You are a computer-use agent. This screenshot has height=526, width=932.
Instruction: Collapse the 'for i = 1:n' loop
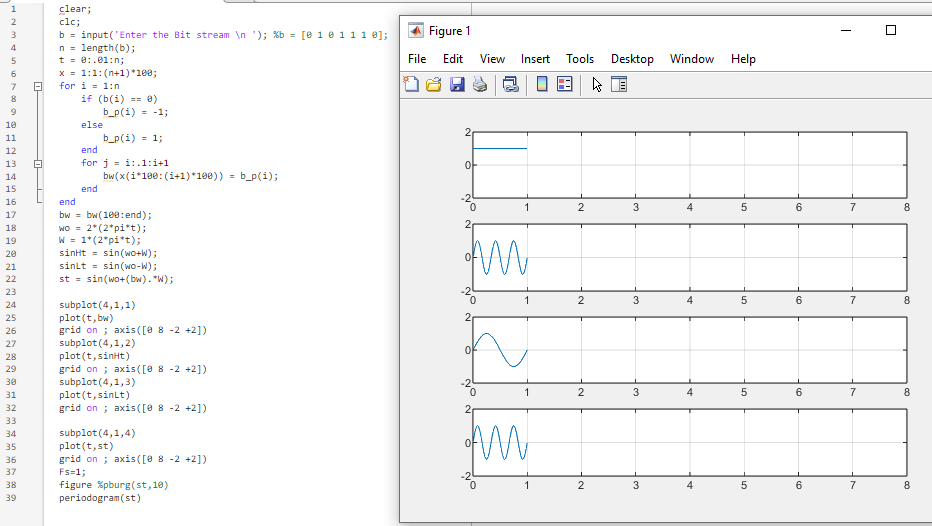(x=38, y=86)
